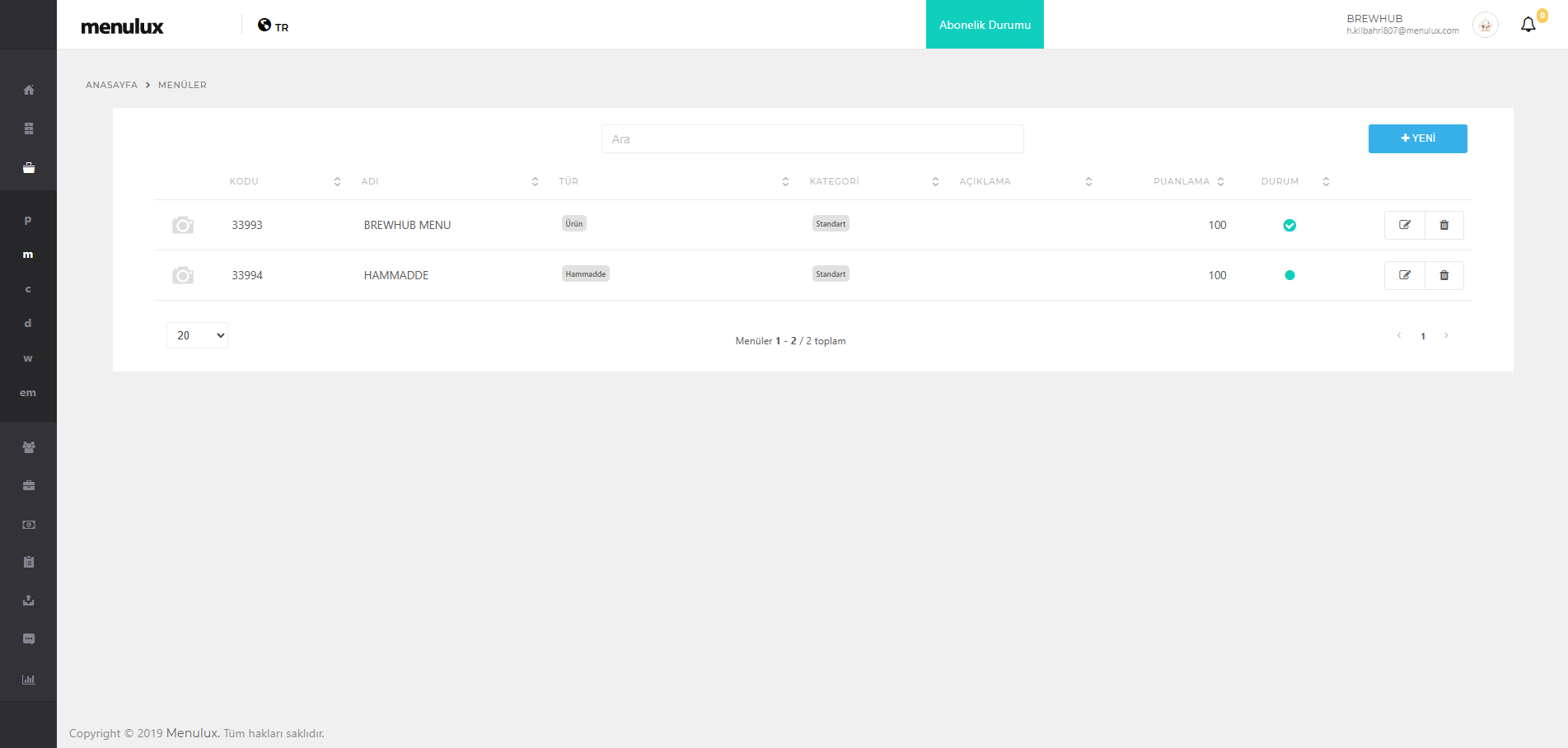This screenshot has width=1568, height=748.
Task: Click the Ara search field
Action: tap(812, 139)
